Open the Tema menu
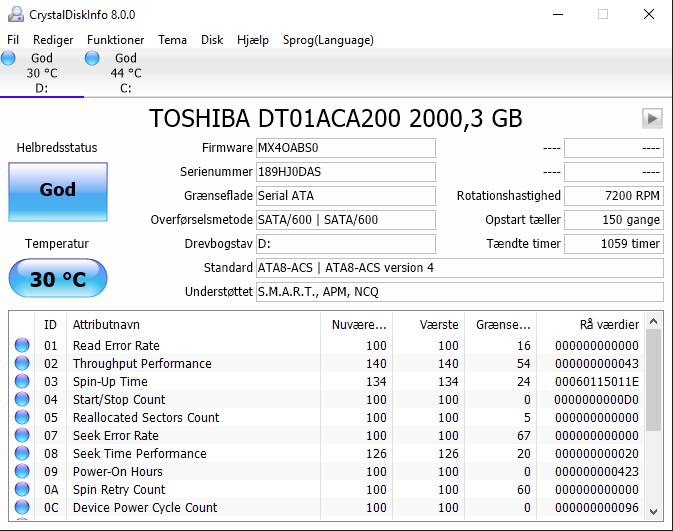The image size is (673, 531). pyautogui.click(x=172, y=40)
